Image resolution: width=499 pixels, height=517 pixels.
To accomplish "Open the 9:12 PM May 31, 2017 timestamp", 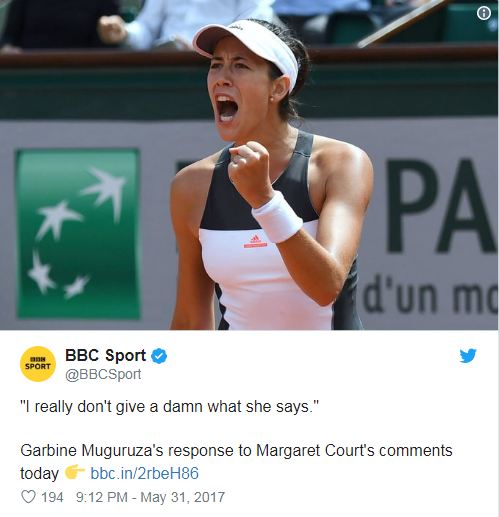I will click(x=150, y=497).
